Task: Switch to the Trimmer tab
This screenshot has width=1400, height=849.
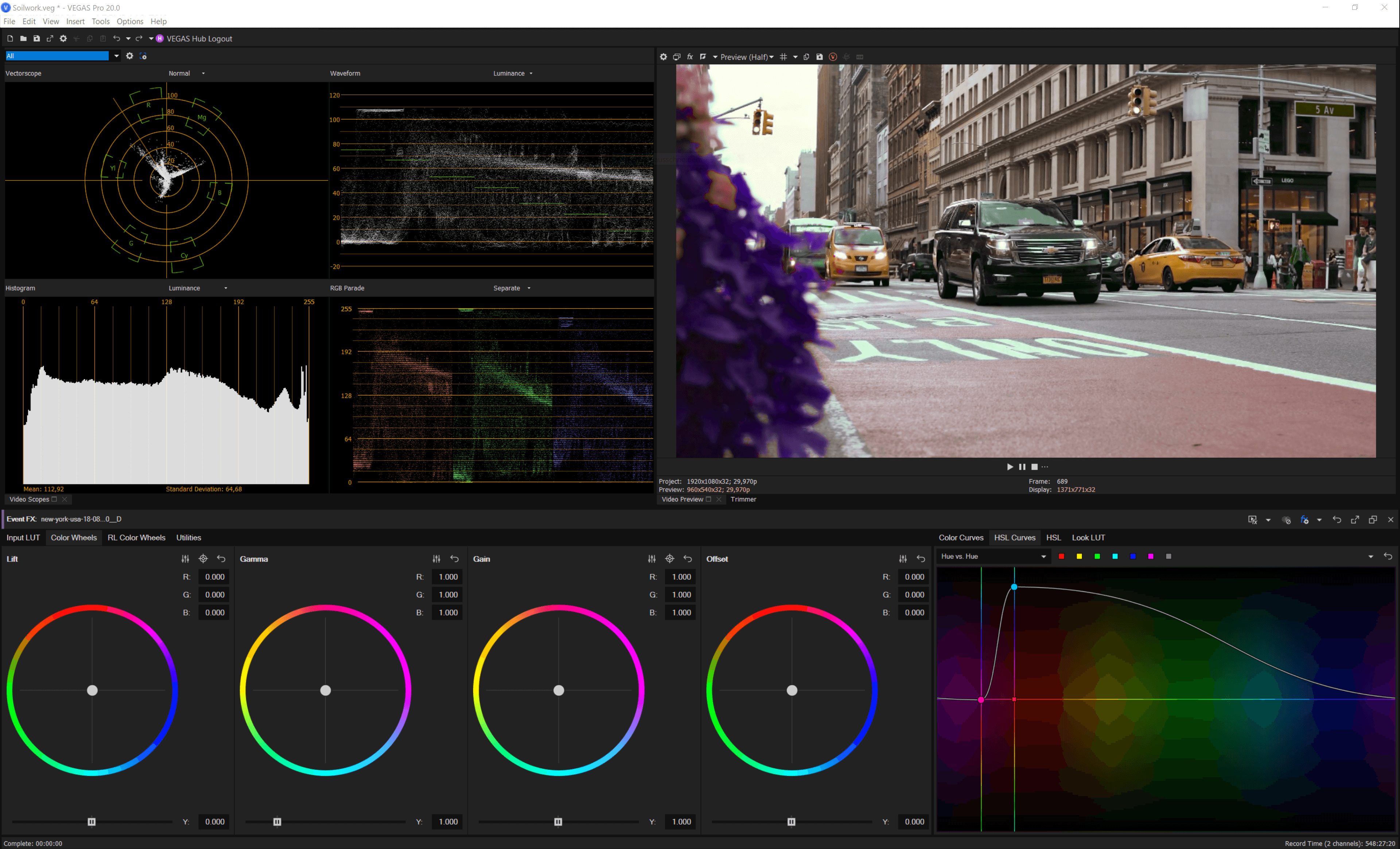Action: click(743, 499)
